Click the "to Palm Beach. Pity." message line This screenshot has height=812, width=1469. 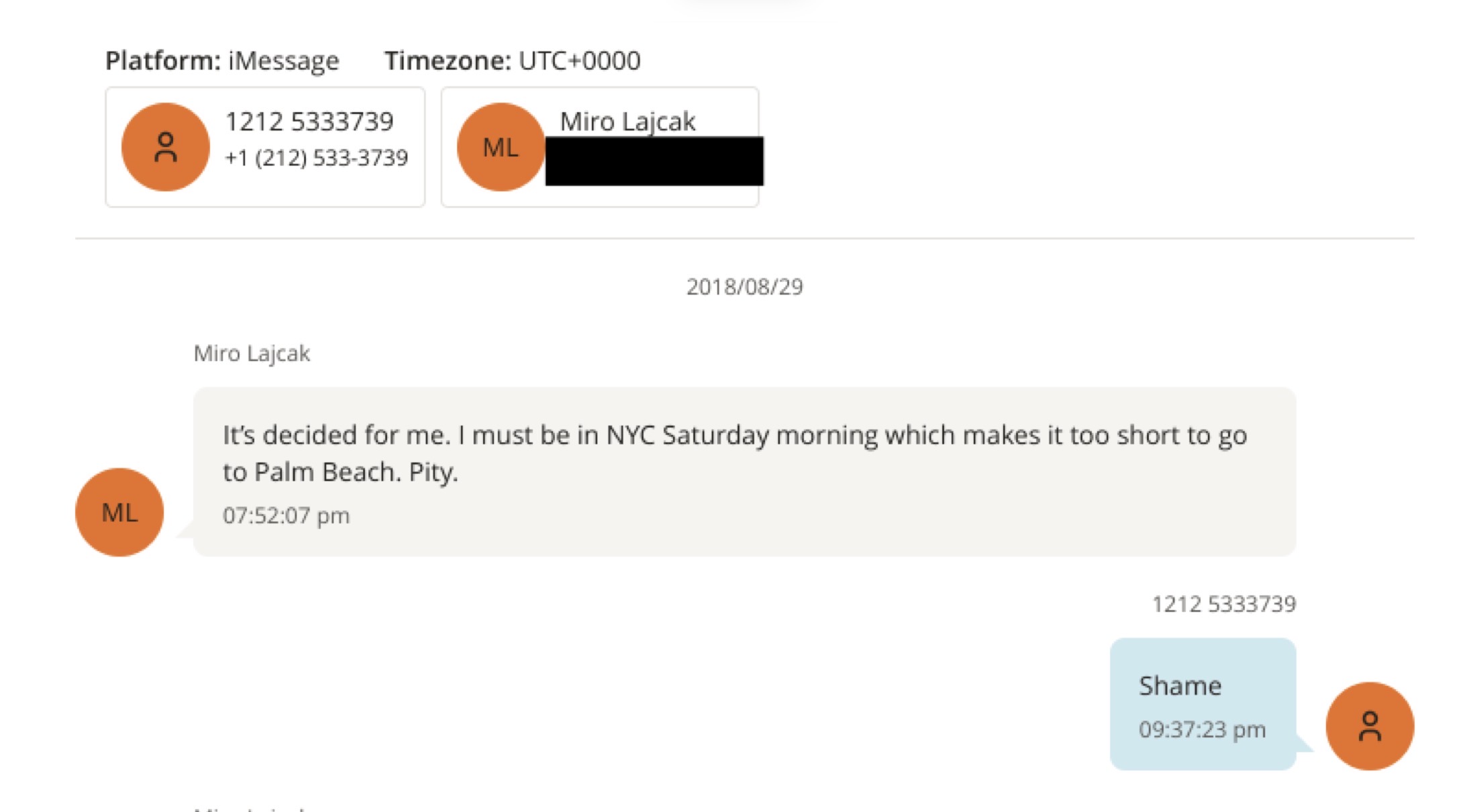click(x=340, y=472)
